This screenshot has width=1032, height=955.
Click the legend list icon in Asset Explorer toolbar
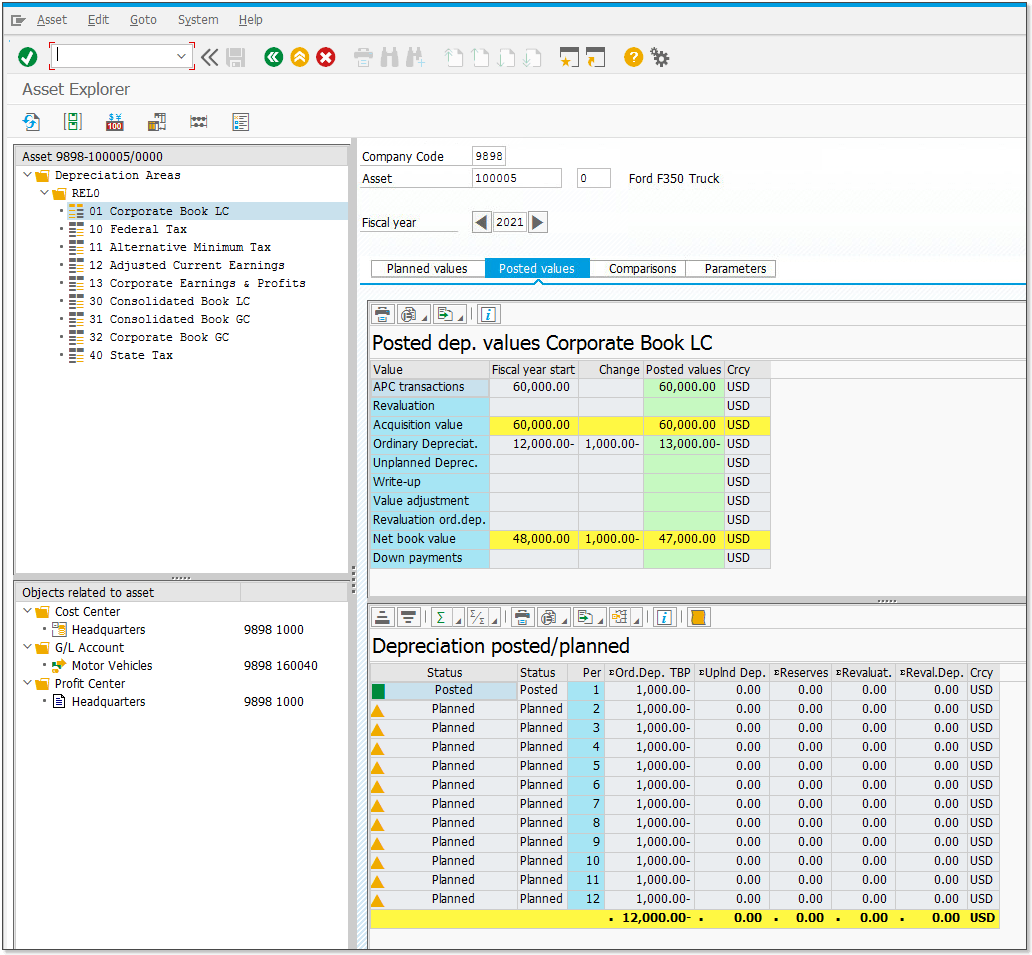pos(240,122)
